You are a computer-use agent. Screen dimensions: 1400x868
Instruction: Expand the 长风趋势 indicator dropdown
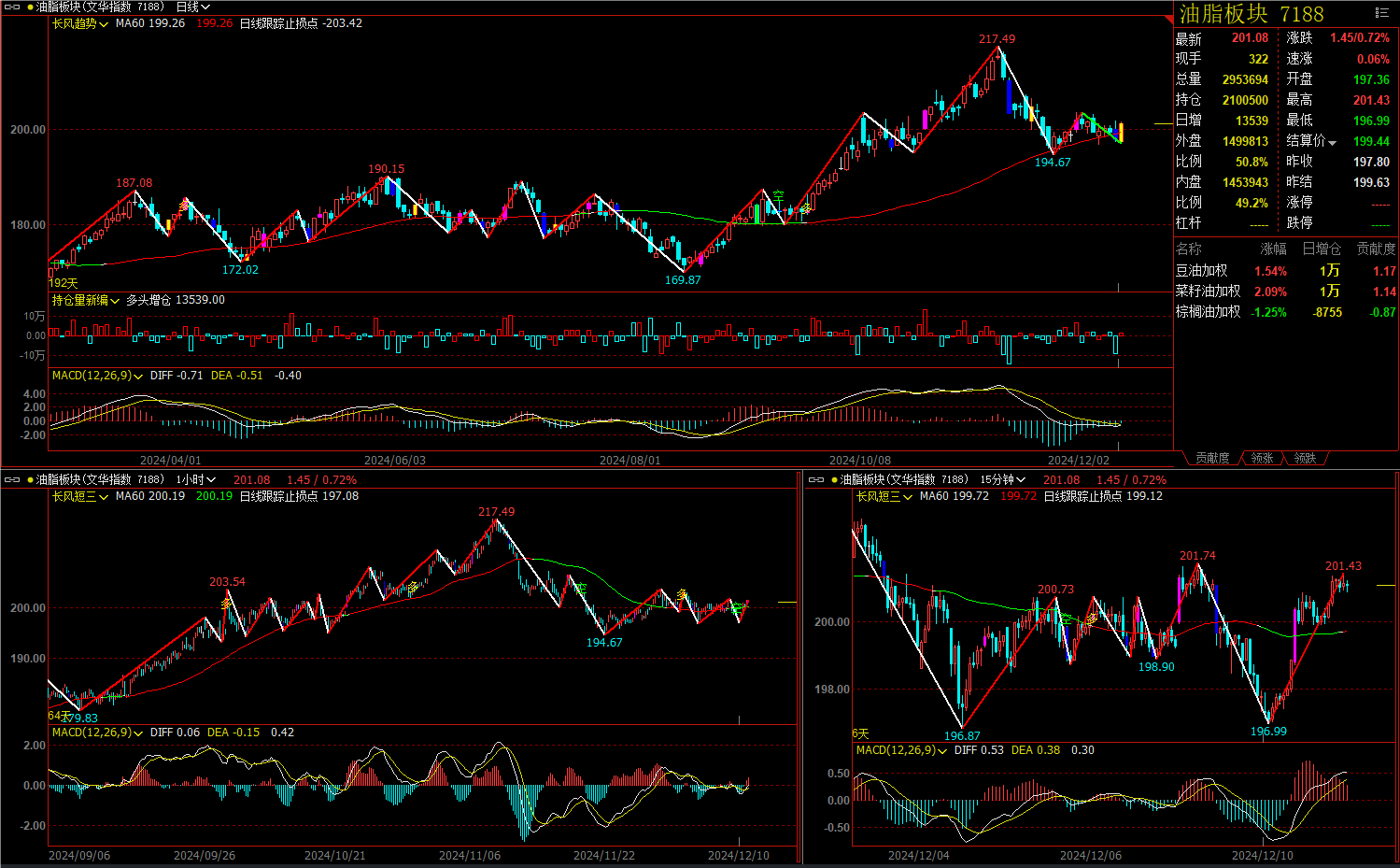click(79, 23)
